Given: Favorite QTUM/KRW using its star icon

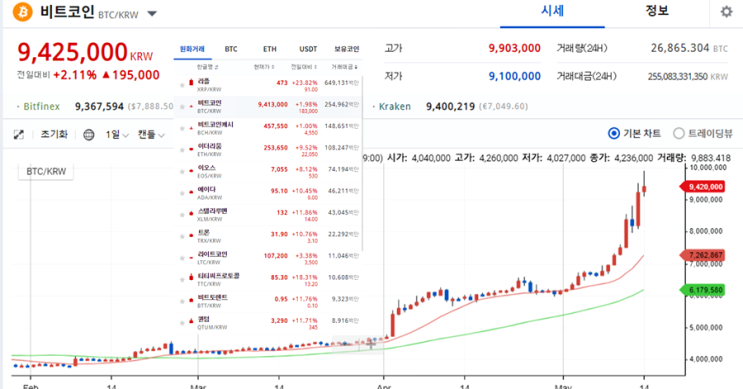Looking at the screenshot, I should 181,323.
